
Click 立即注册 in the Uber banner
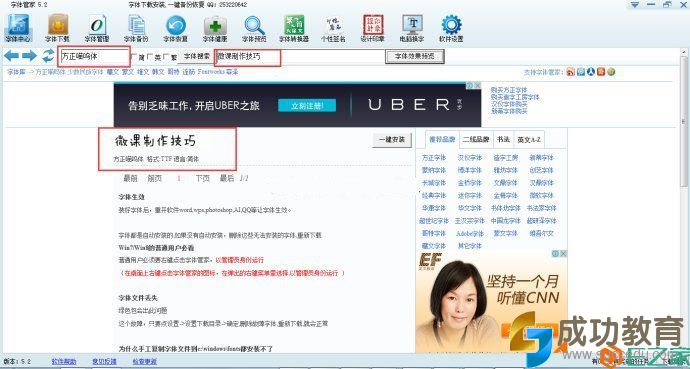pyautogui.click(x=307, y=106)
